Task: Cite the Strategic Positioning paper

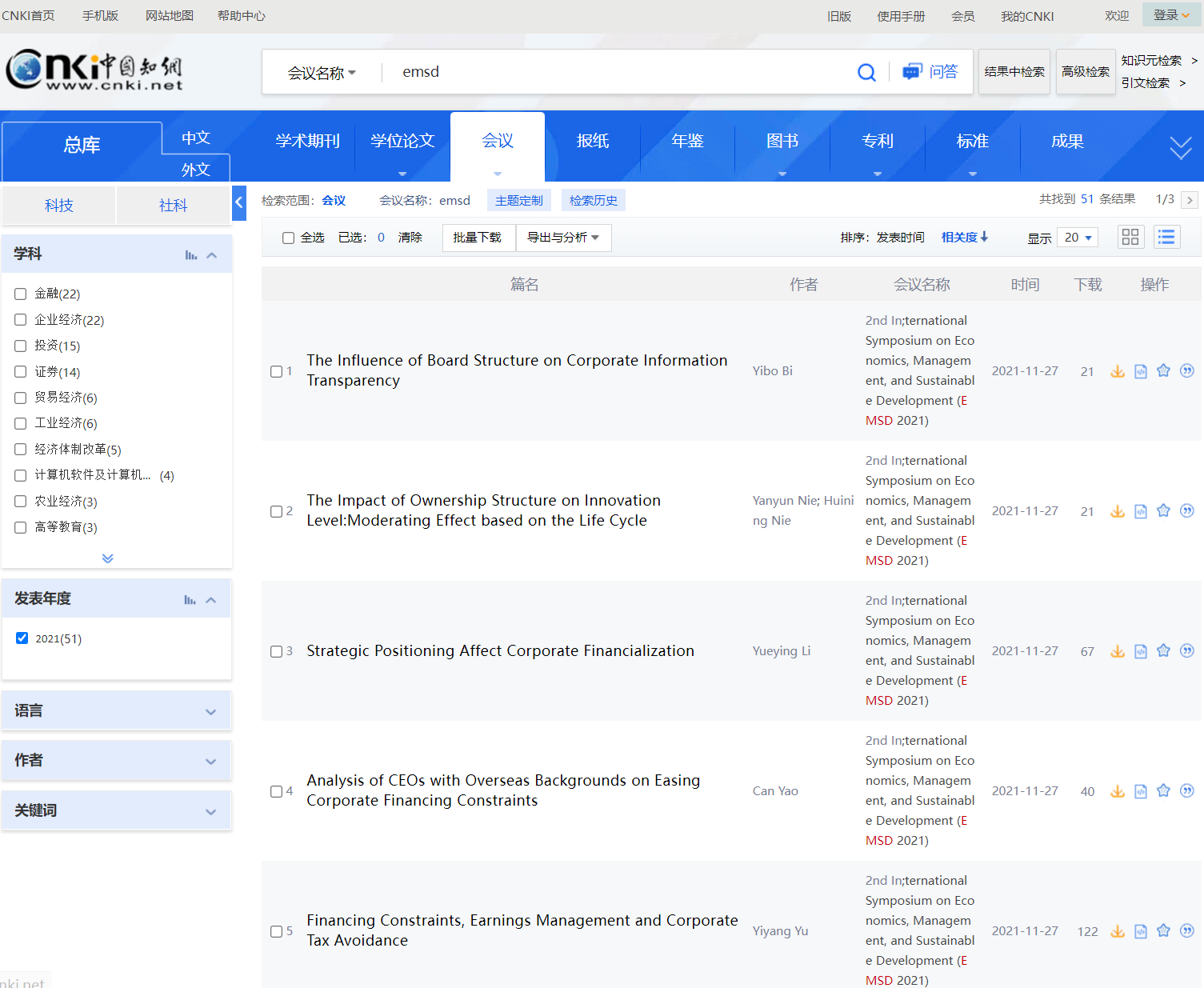Action: (1187, 650)
